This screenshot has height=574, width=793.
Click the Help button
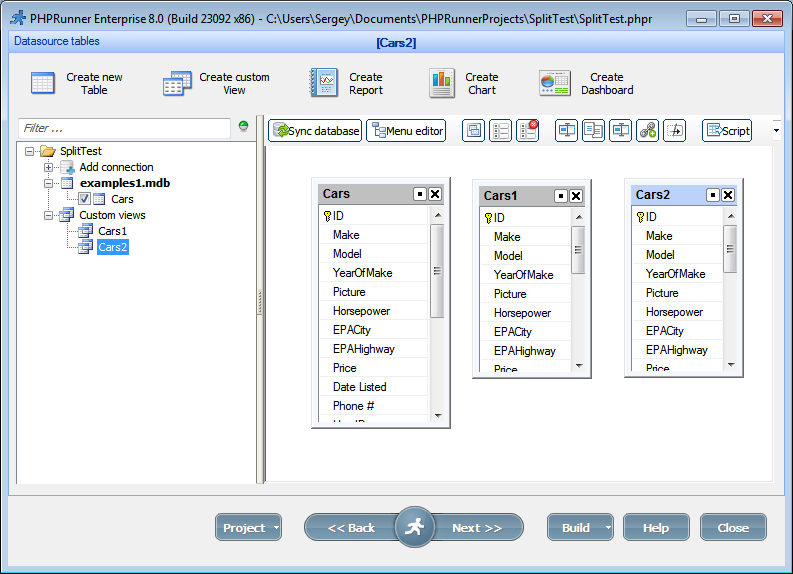click(x=656, y=528)
